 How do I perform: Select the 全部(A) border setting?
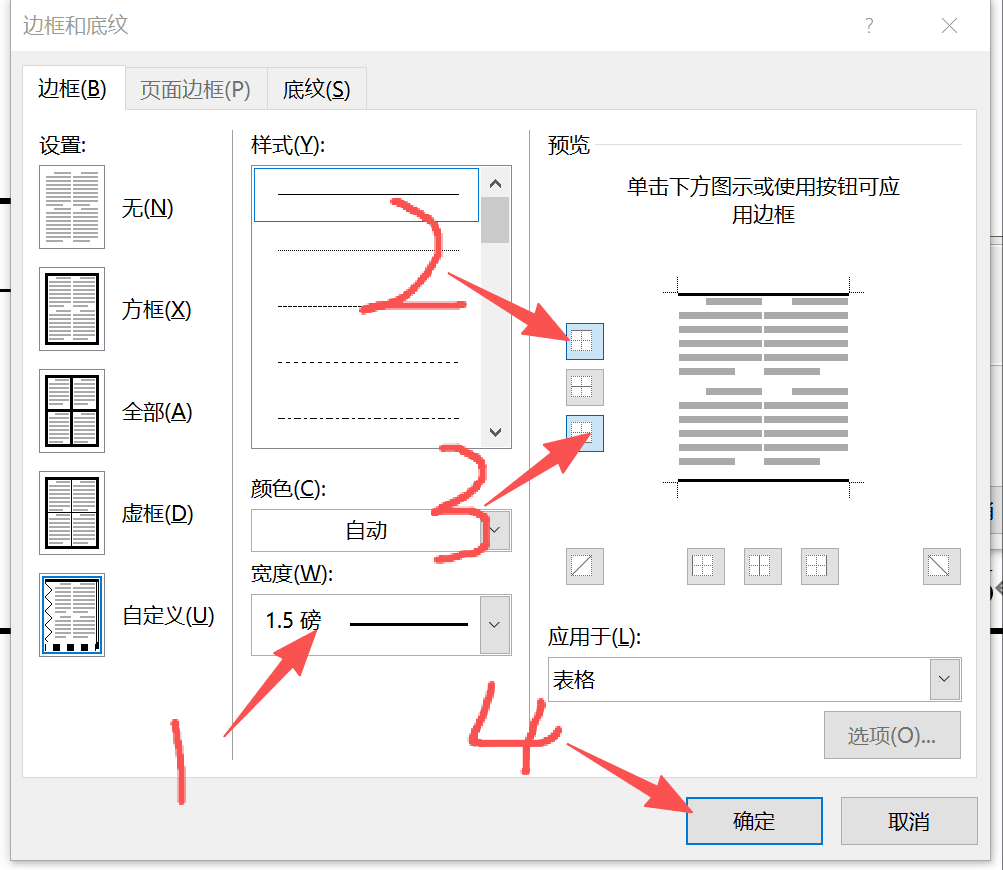71,411
